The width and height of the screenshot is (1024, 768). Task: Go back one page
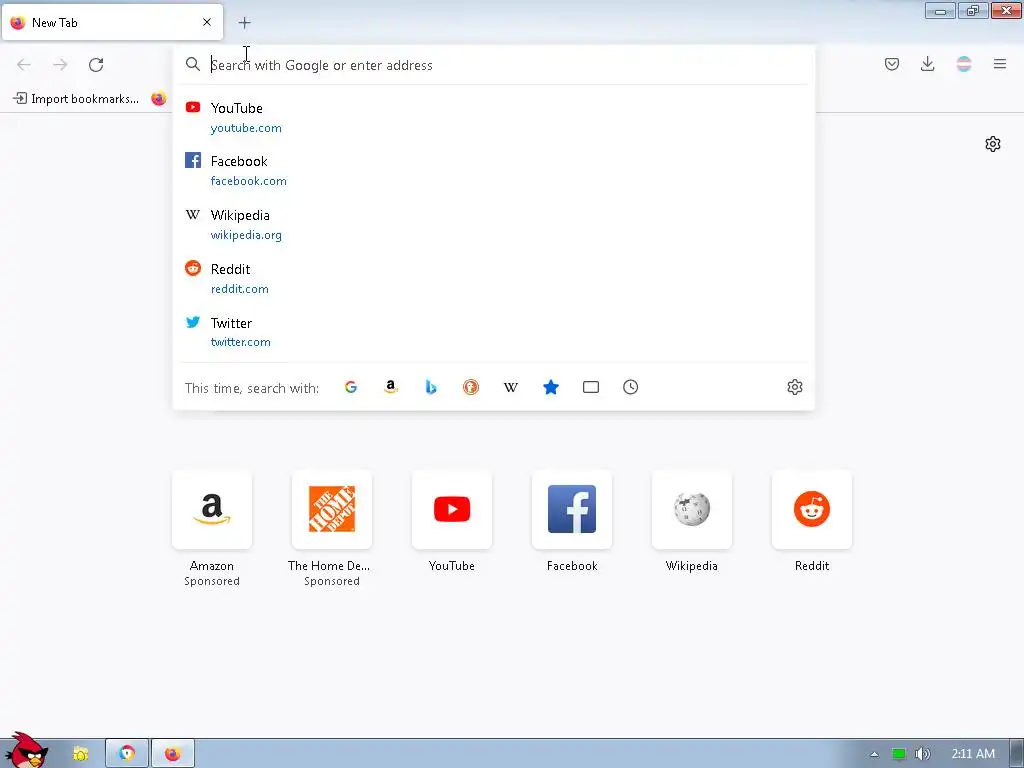tap(24, 65)
